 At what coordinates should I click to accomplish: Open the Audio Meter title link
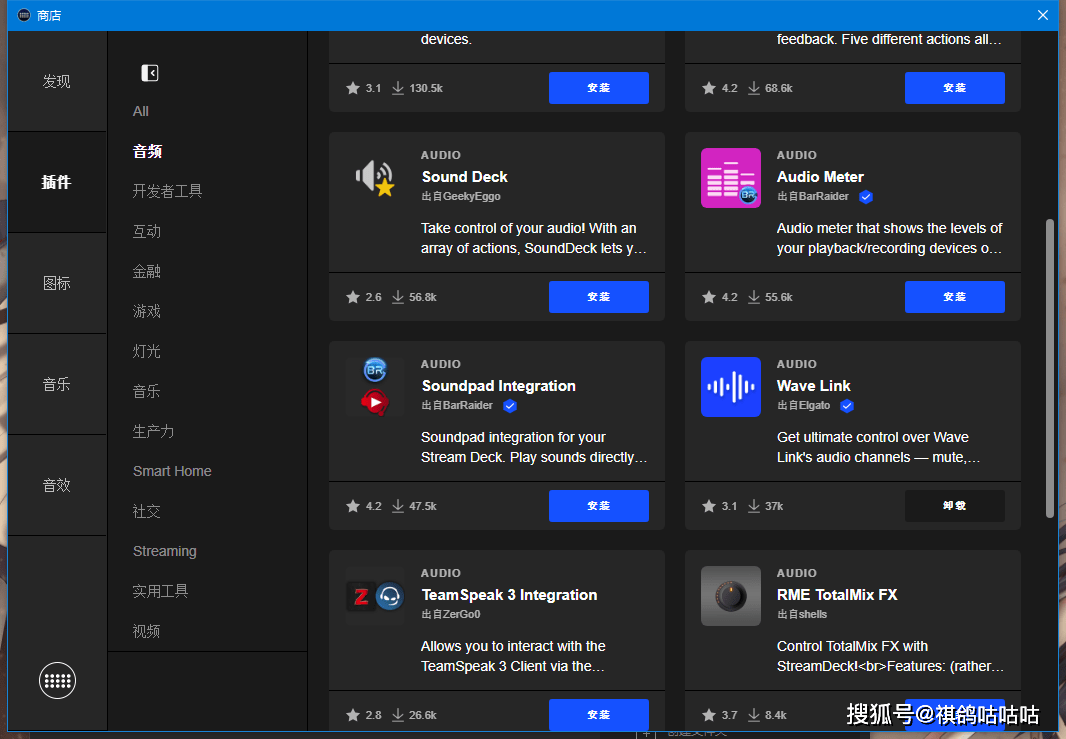point(820,177)
